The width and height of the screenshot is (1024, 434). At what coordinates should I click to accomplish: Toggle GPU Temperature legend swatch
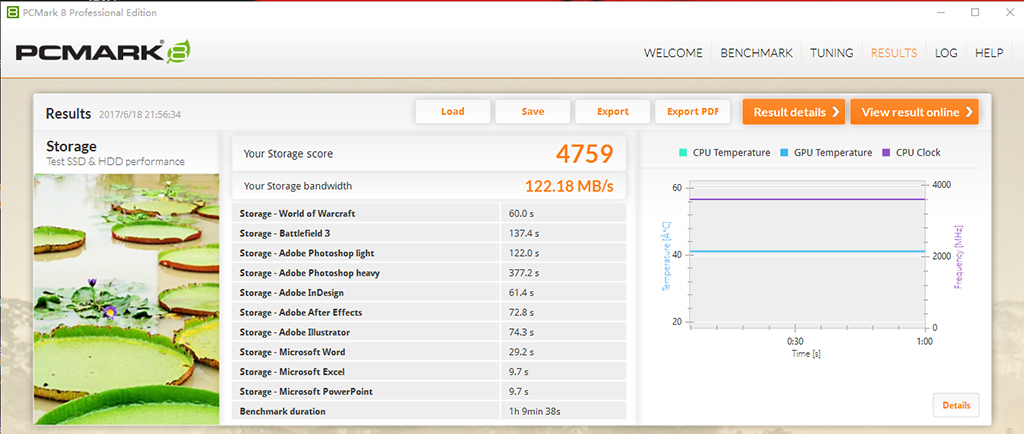(784, 153)
